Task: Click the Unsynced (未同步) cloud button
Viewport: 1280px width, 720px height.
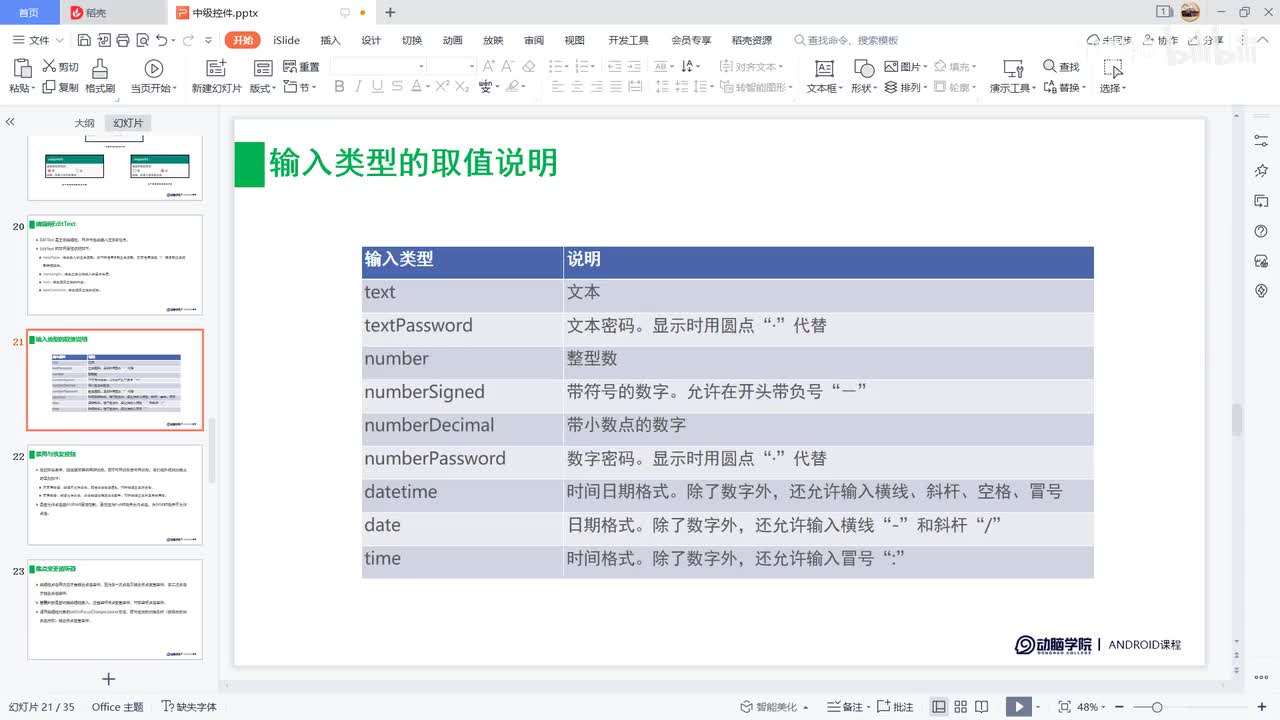Action: 1109,40
